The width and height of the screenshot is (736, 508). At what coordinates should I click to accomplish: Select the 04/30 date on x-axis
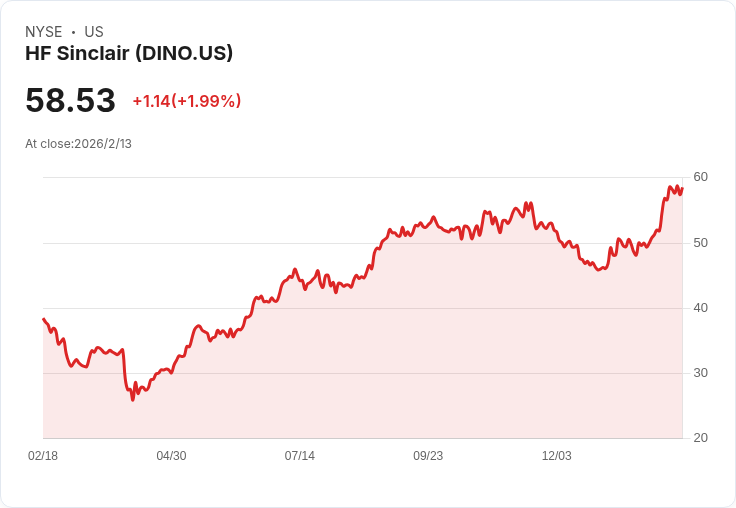171,456
